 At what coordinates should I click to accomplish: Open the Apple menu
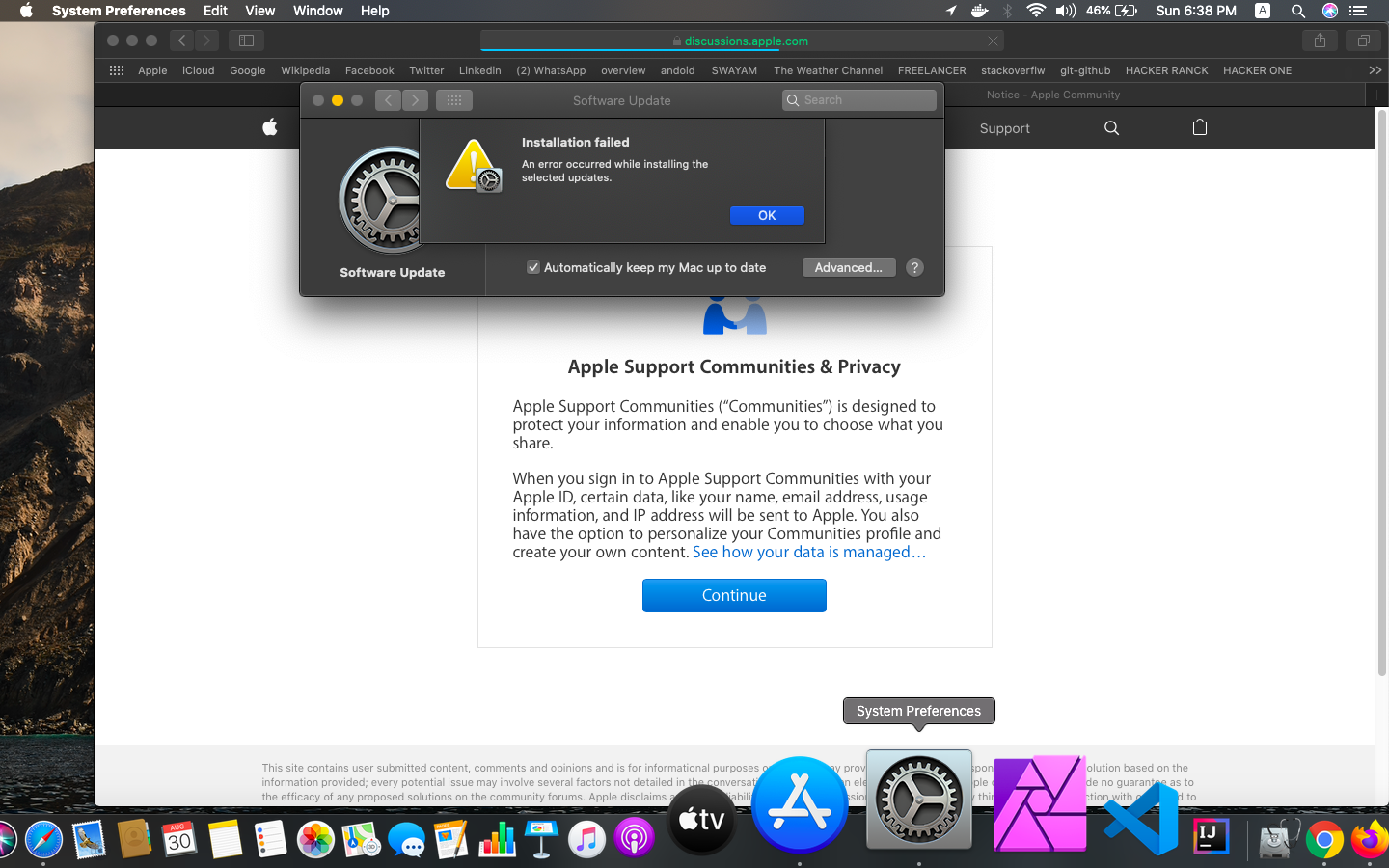26,11
